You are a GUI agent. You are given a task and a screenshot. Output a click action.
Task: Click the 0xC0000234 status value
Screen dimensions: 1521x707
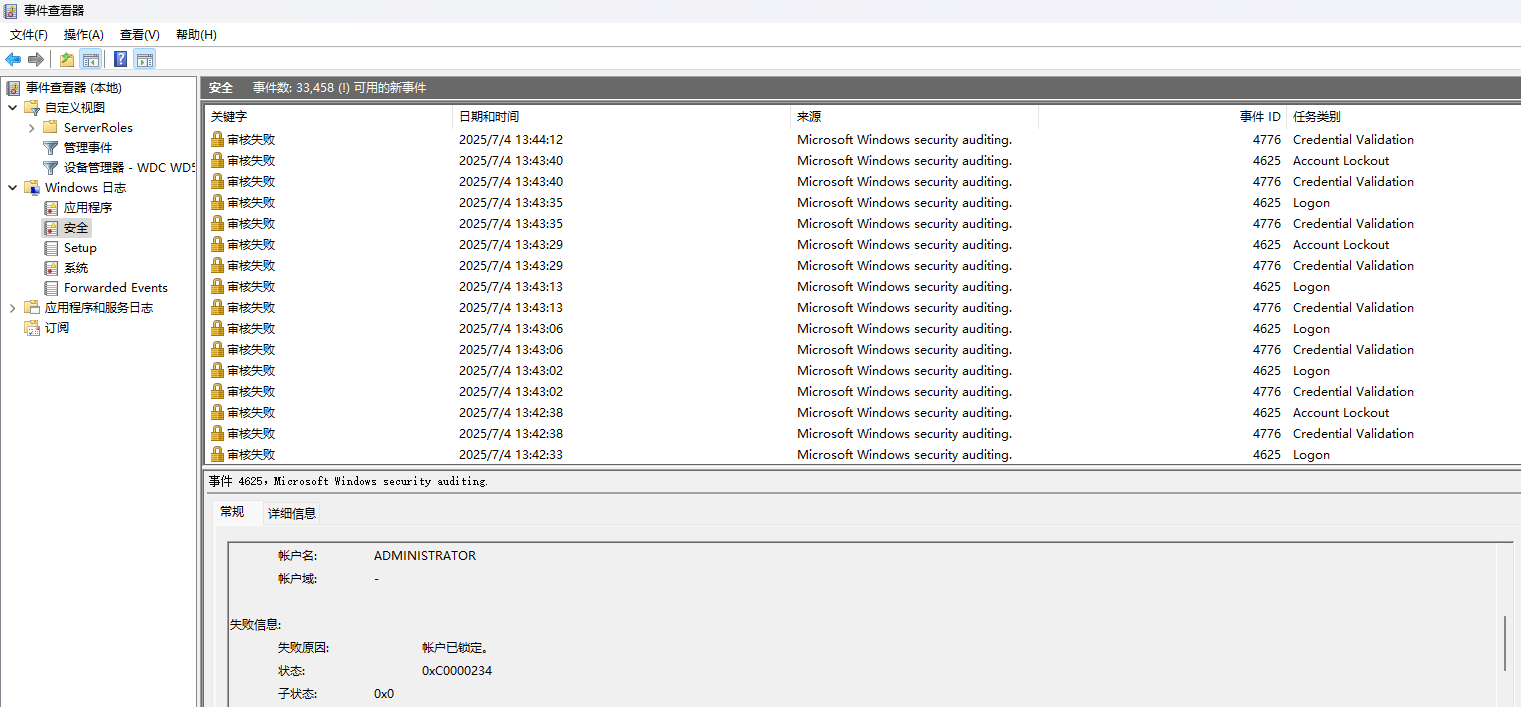click(457, 671)
